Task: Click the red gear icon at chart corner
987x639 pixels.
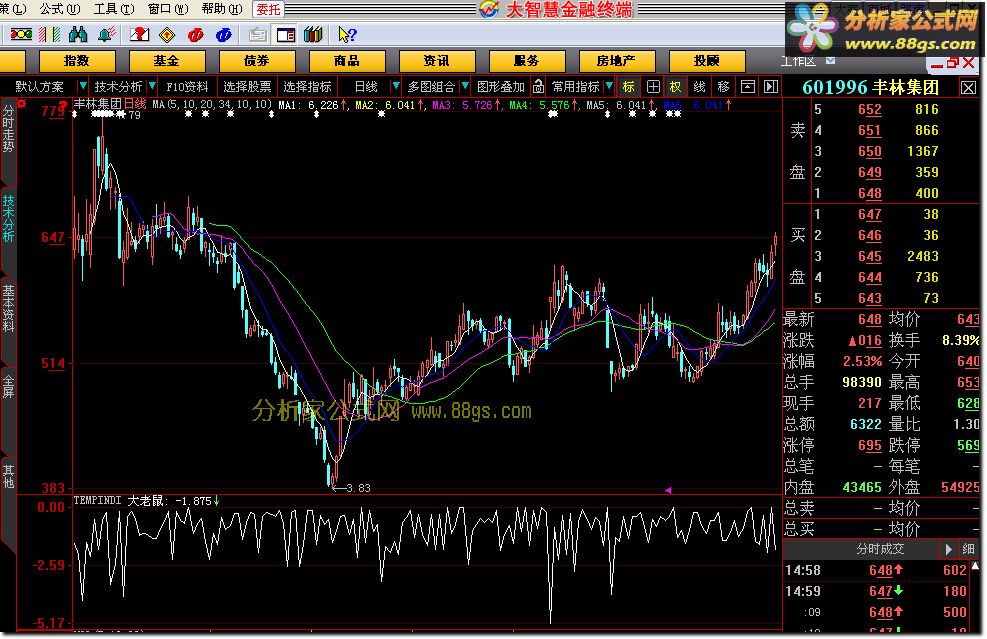Action: [22, 104]
